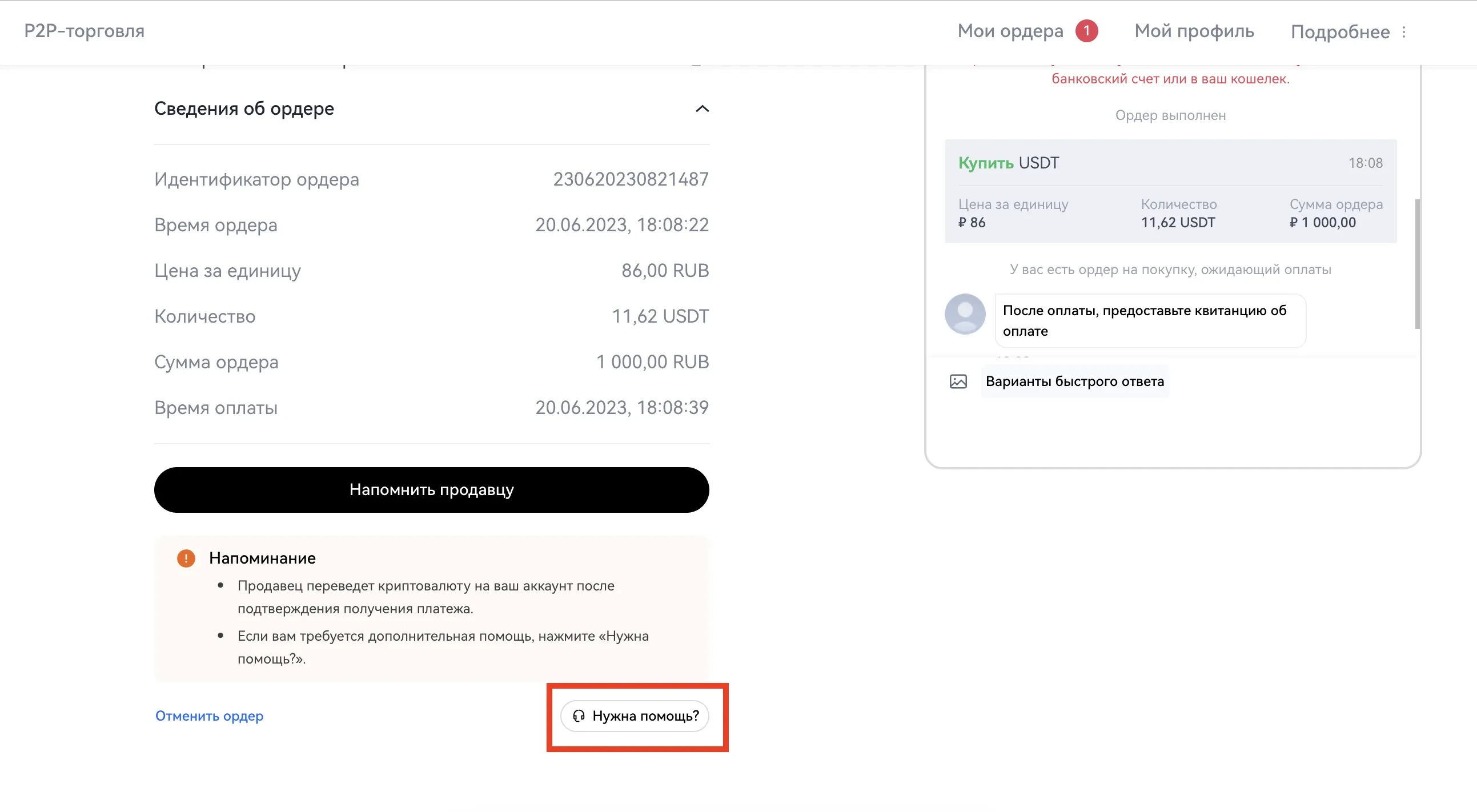Screen dimensions: 1477x812
Task: Click order ID 230620230821487
Action: click(x=631, y=179)
